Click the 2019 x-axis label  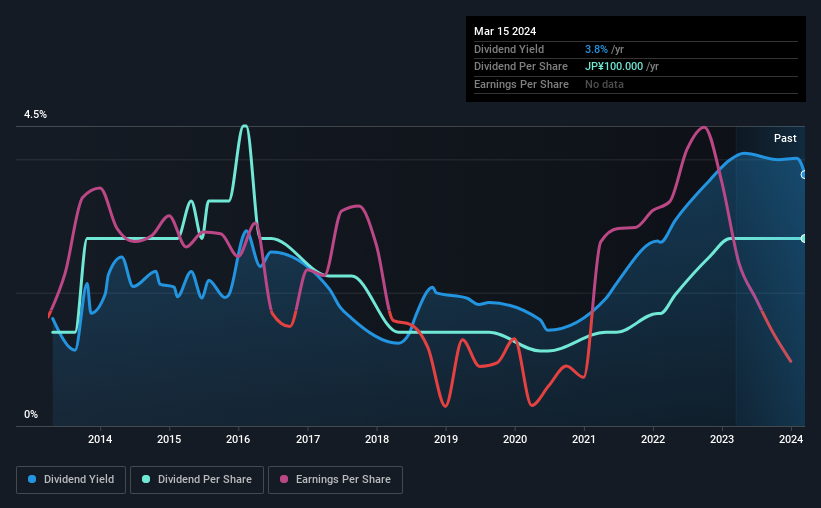coord(446,439)
